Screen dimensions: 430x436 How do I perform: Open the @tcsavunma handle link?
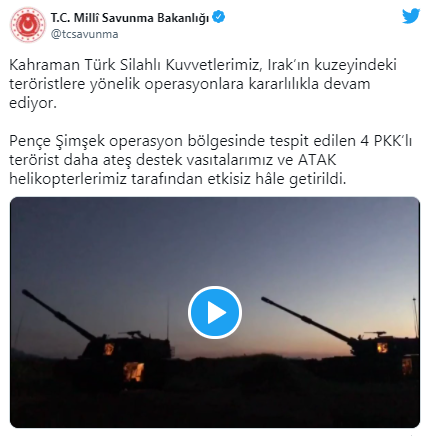[x=84, y=34]
